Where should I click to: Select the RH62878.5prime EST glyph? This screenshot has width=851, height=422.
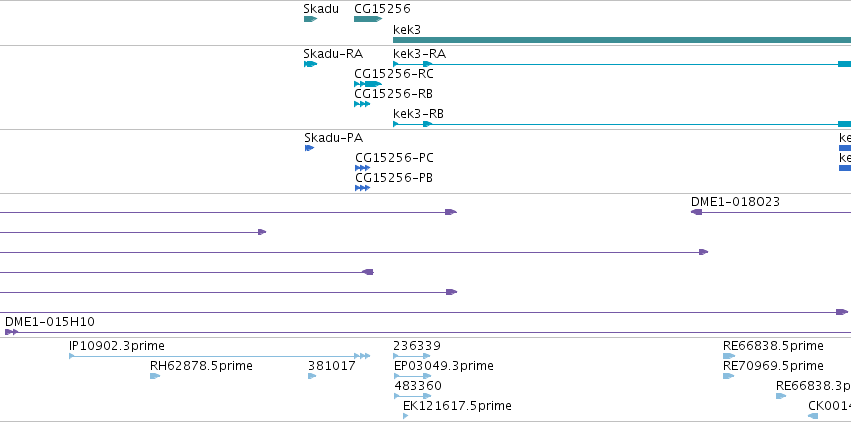pyautogui.click(x=155, y=376)
